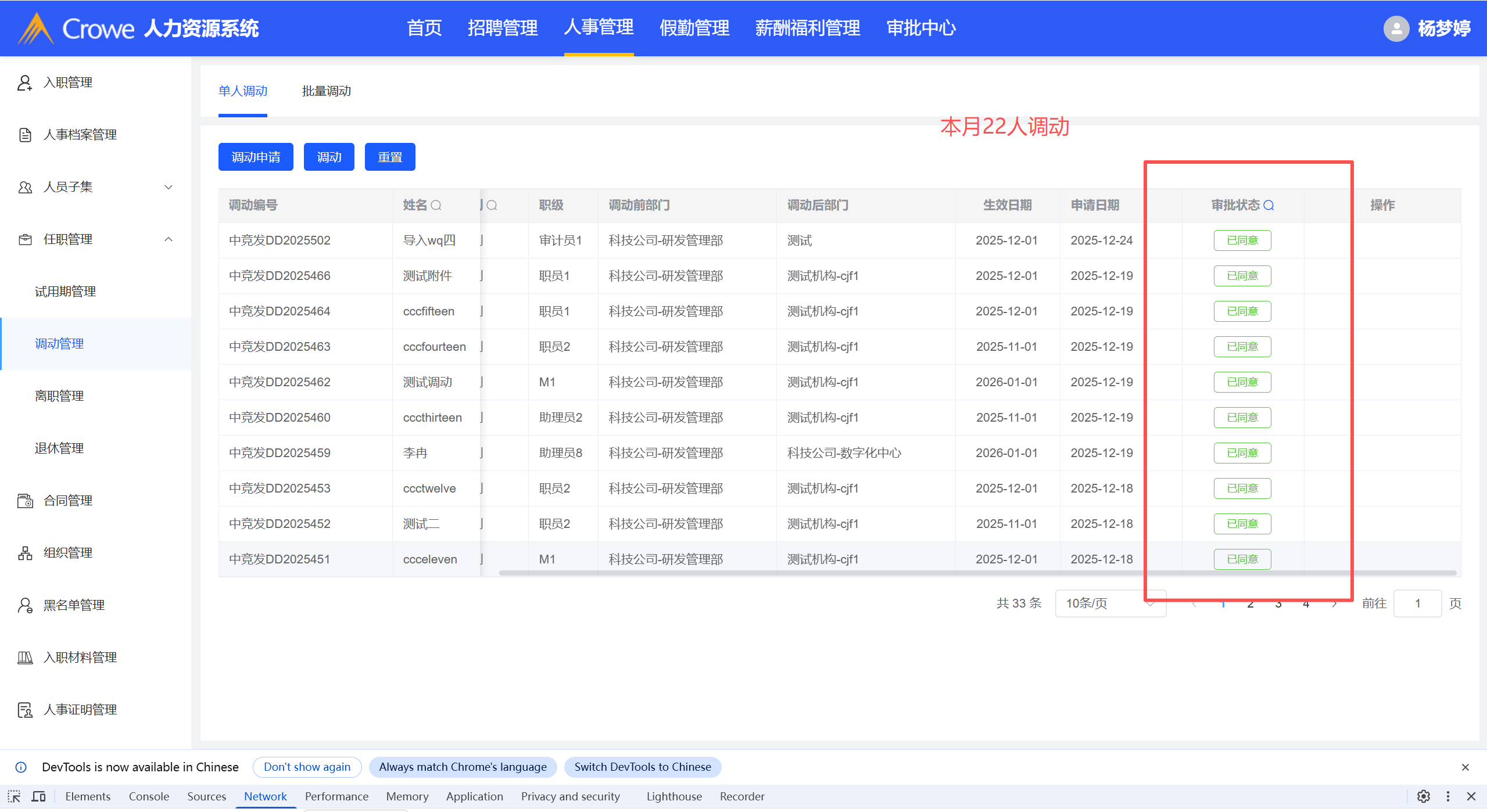Click the 入职管理 sidebar icon
The height and width of the screenshot is (812, 1487).
(x=24, y=82)
